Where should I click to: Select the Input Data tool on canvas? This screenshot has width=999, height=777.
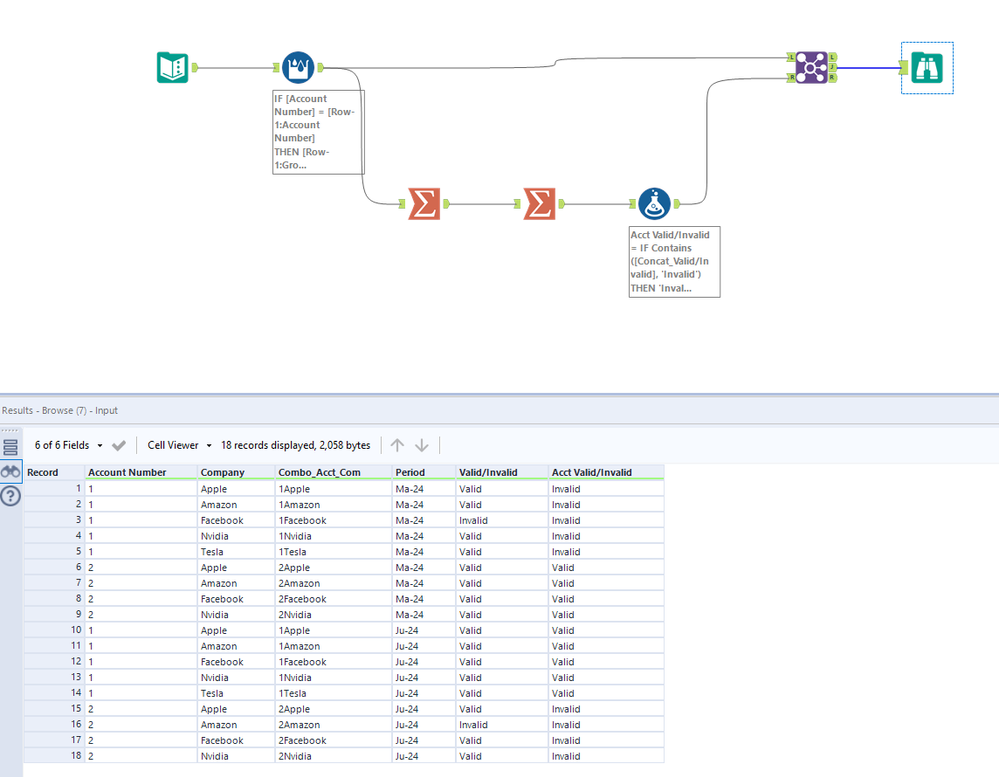pos(173,68)
